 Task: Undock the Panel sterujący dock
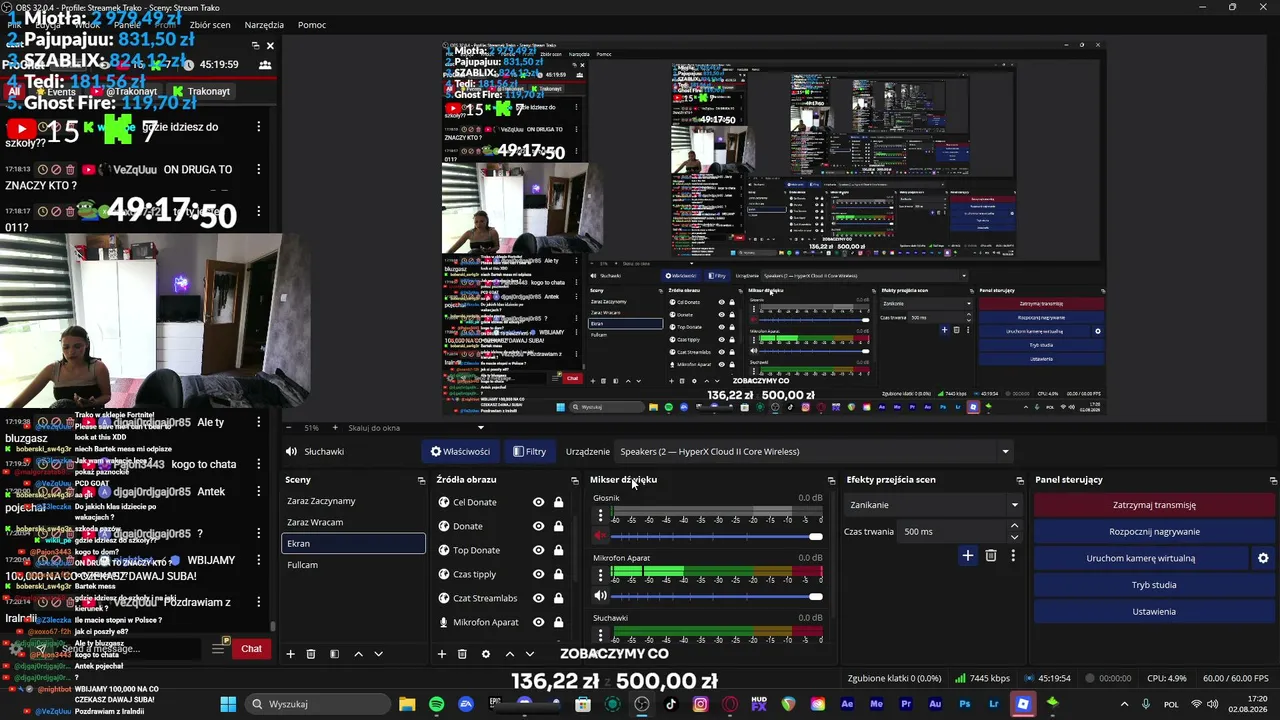[x=1272, y=480]
